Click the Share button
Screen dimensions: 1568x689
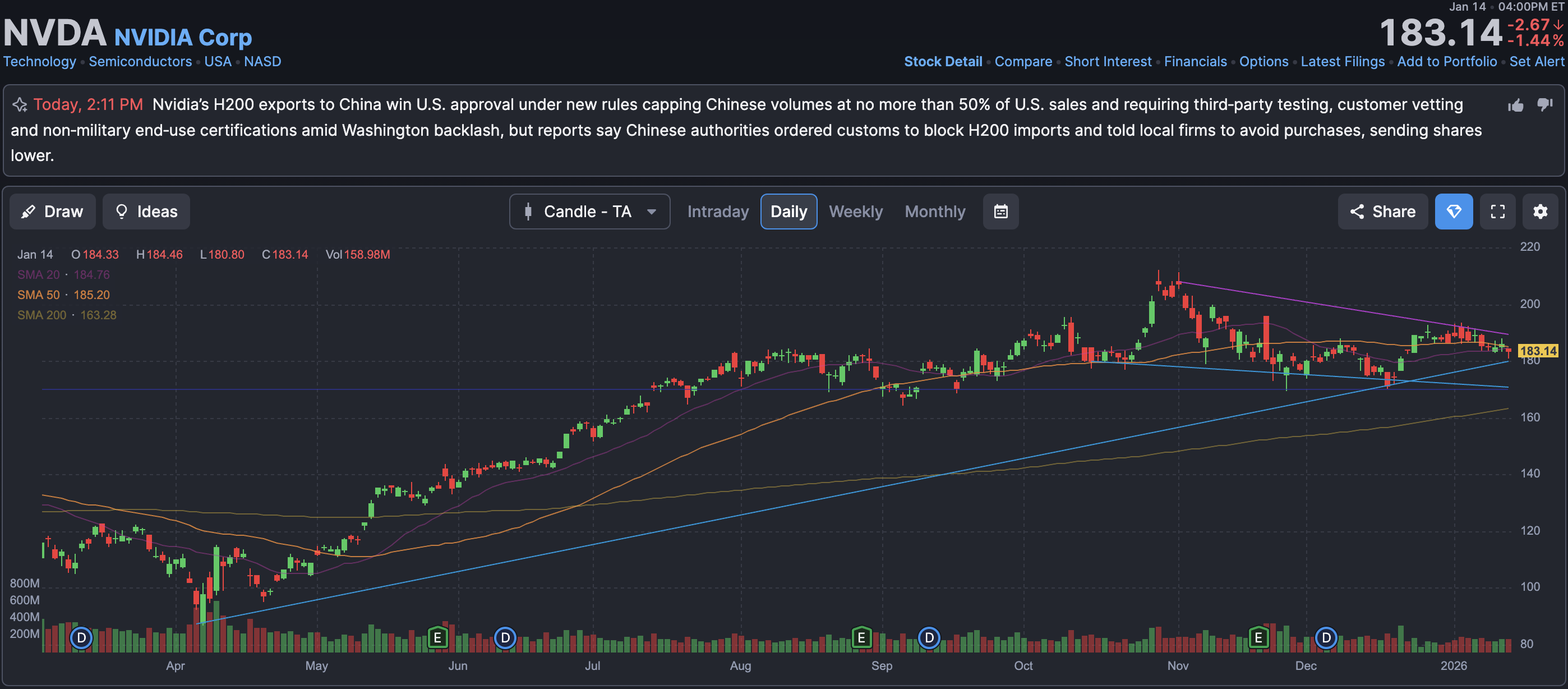click(x=1382, y=212)
